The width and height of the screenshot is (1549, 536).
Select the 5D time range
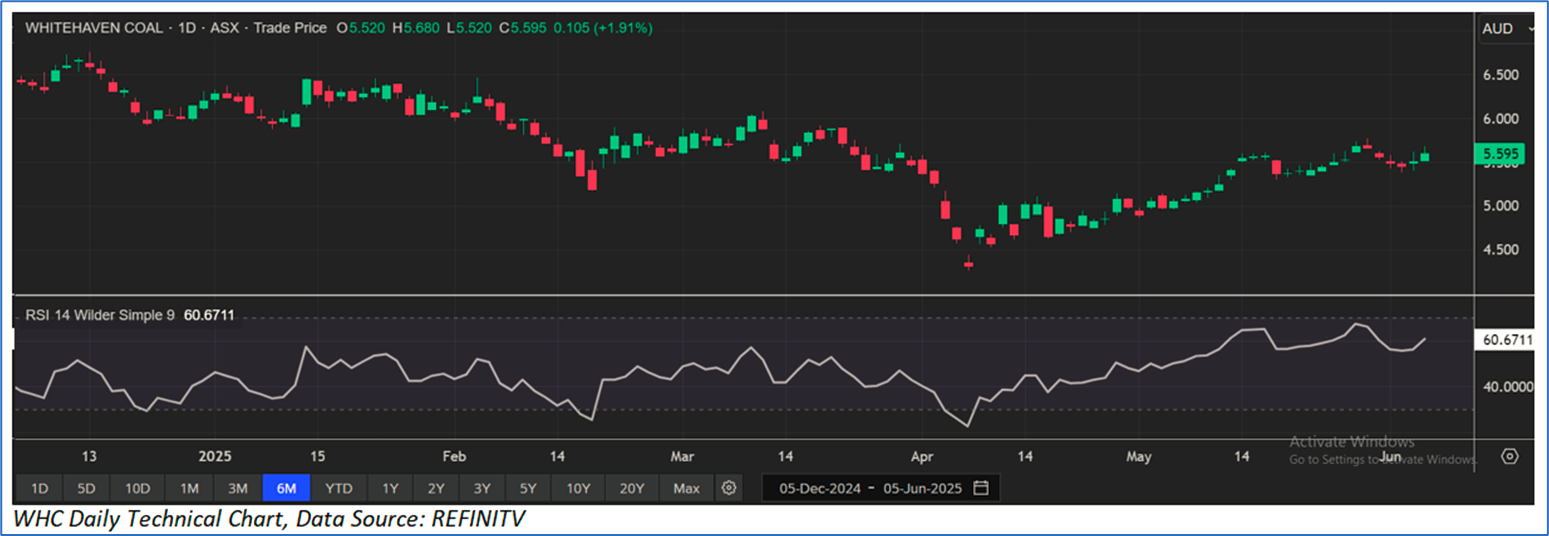tap(86, 488)
